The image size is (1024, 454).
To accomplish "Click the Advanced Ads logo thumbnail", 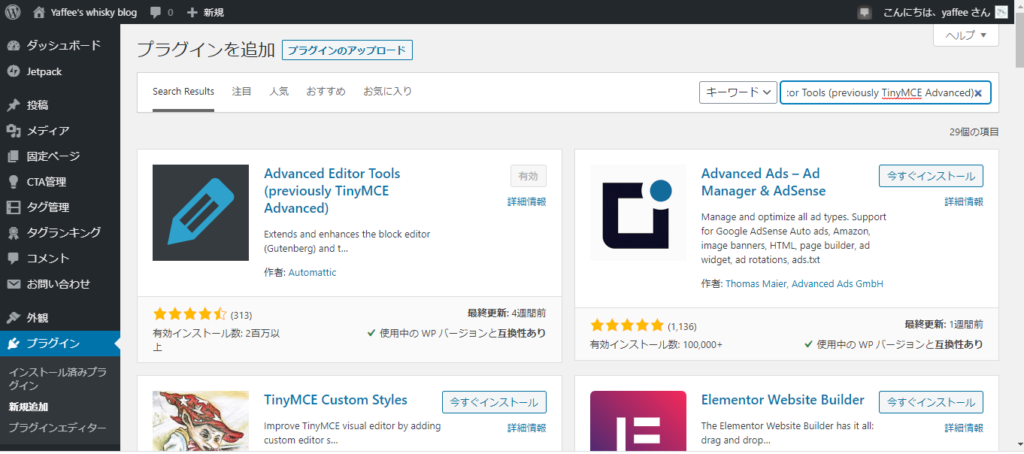I will click(x=638, y=213).
